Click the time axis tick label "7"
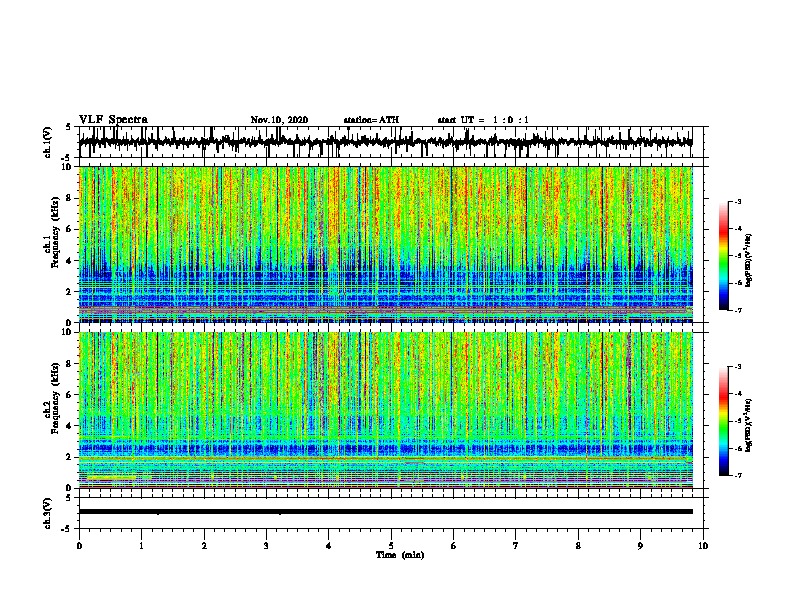Viewport: 792px width, 612px height. [x=516, y=546]
